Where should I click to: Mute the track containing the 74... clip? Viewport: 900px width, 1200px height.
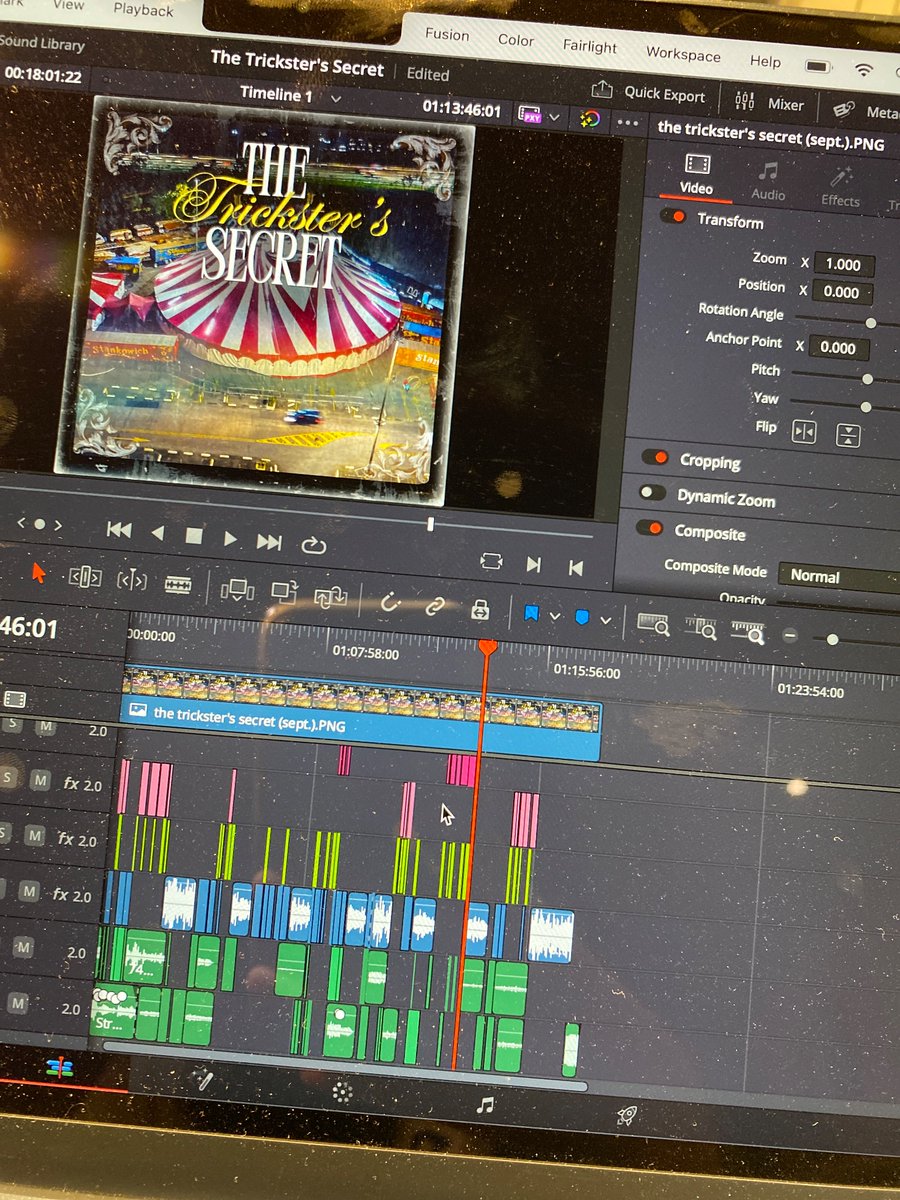22,948
